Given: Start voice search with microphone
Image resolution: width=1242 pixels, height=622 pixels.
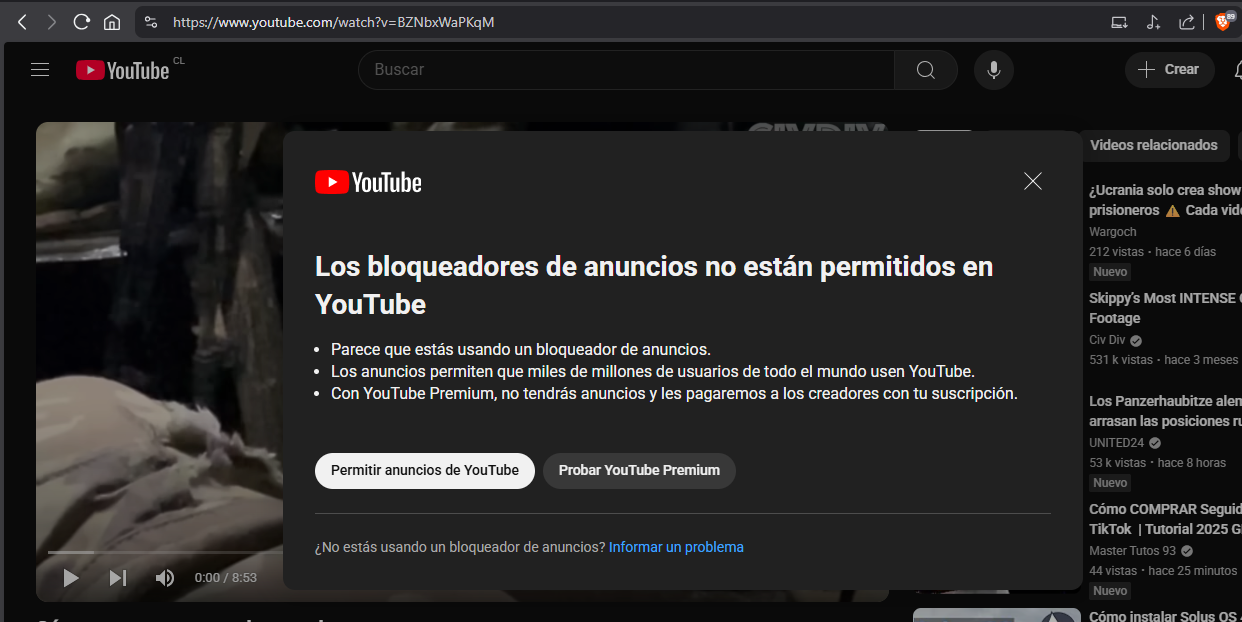Looking at the screenshot, I should 994,70.
